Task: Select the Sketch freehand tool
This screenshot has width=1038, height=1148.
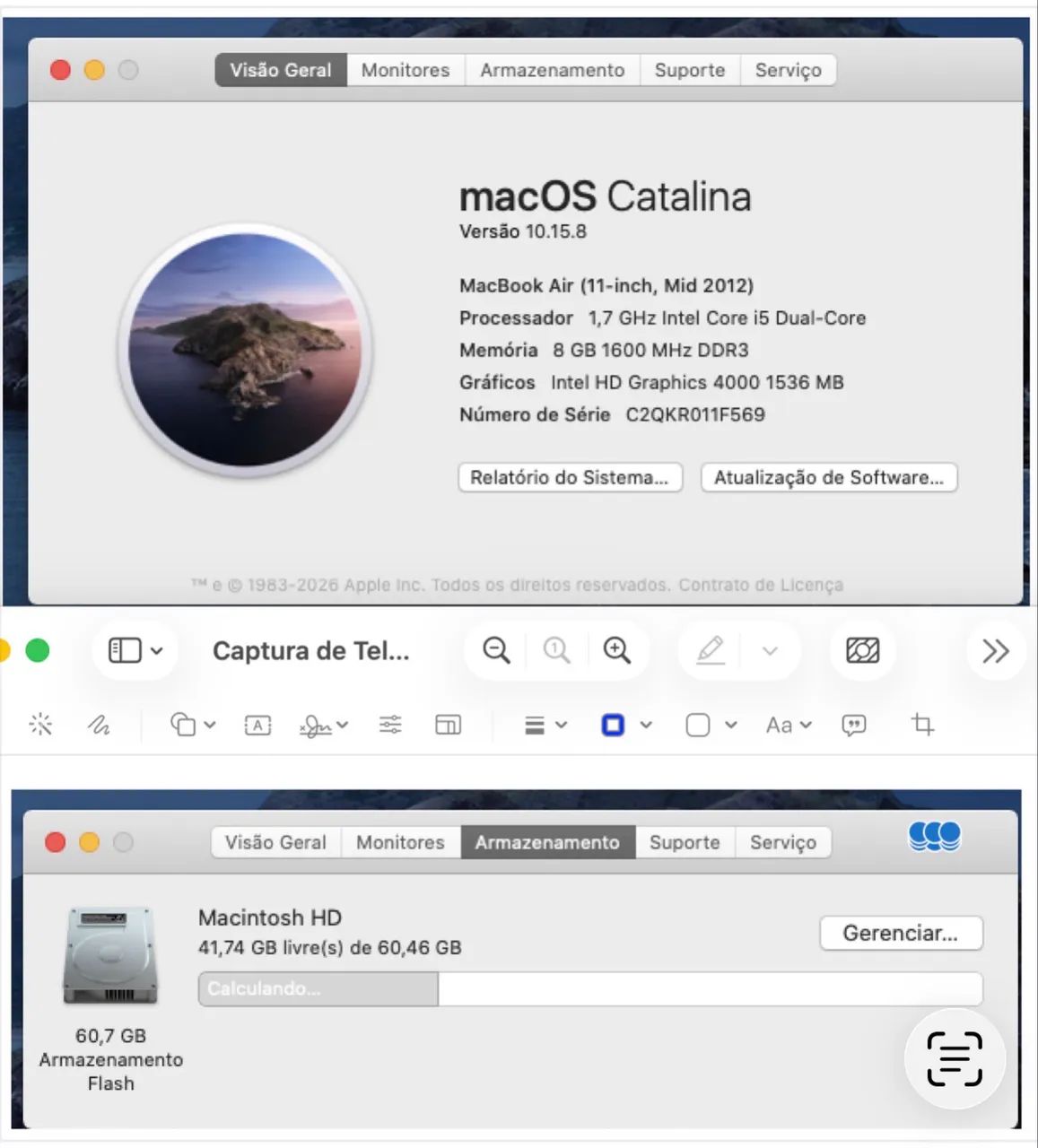Action: click(x=99, y=725)
